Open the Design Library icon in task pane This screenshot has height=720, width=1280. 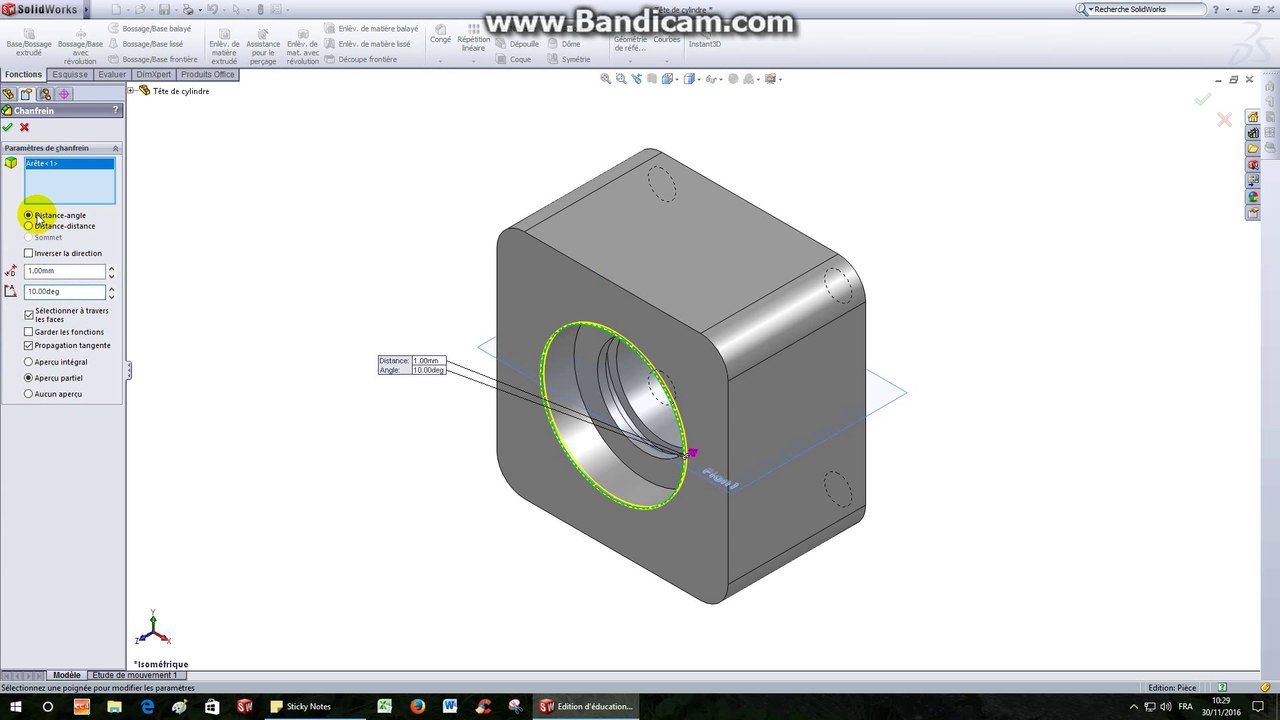coord(1252,133)
